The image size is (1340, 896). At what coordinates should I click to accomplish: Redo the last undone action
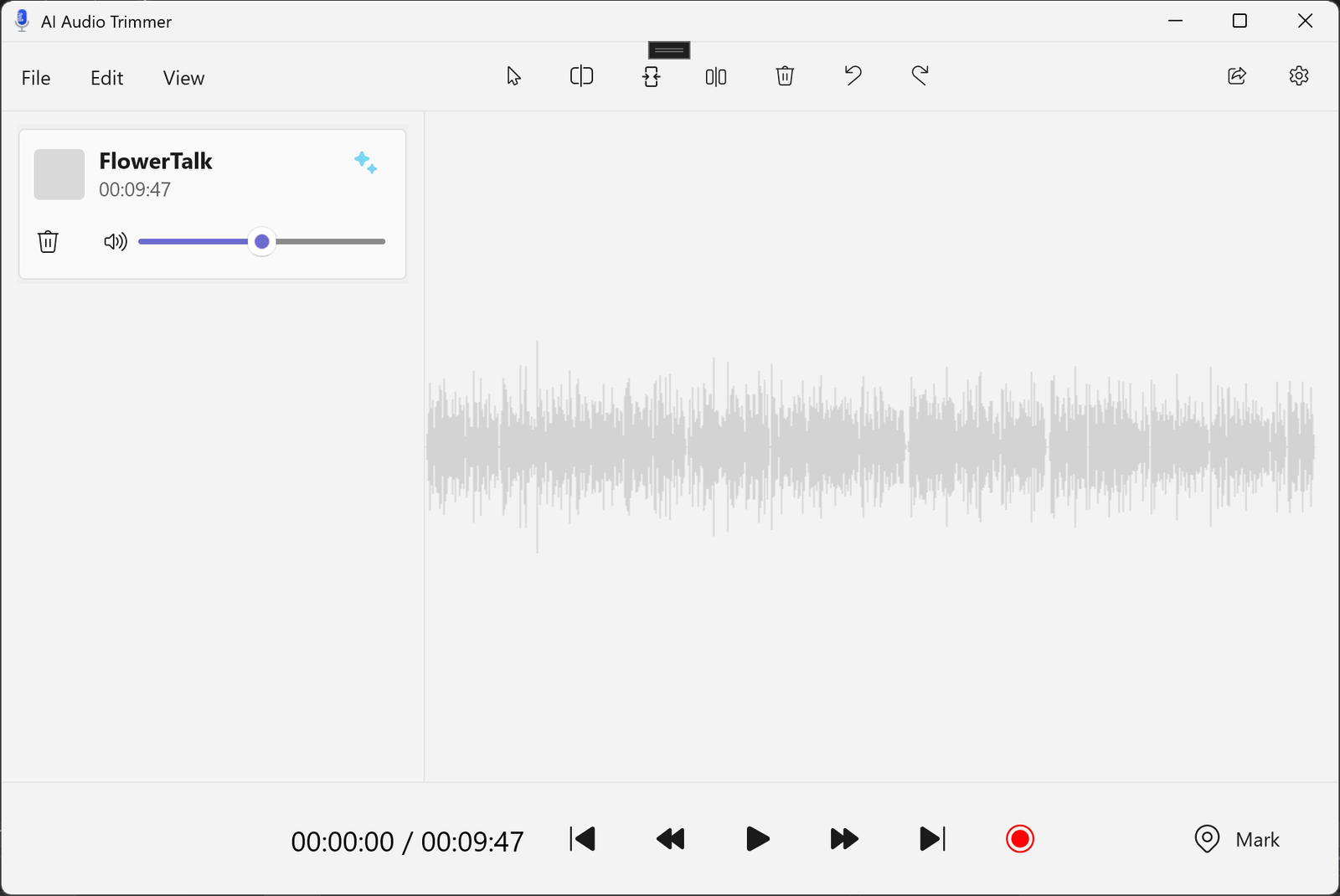[x=920, y=75]
